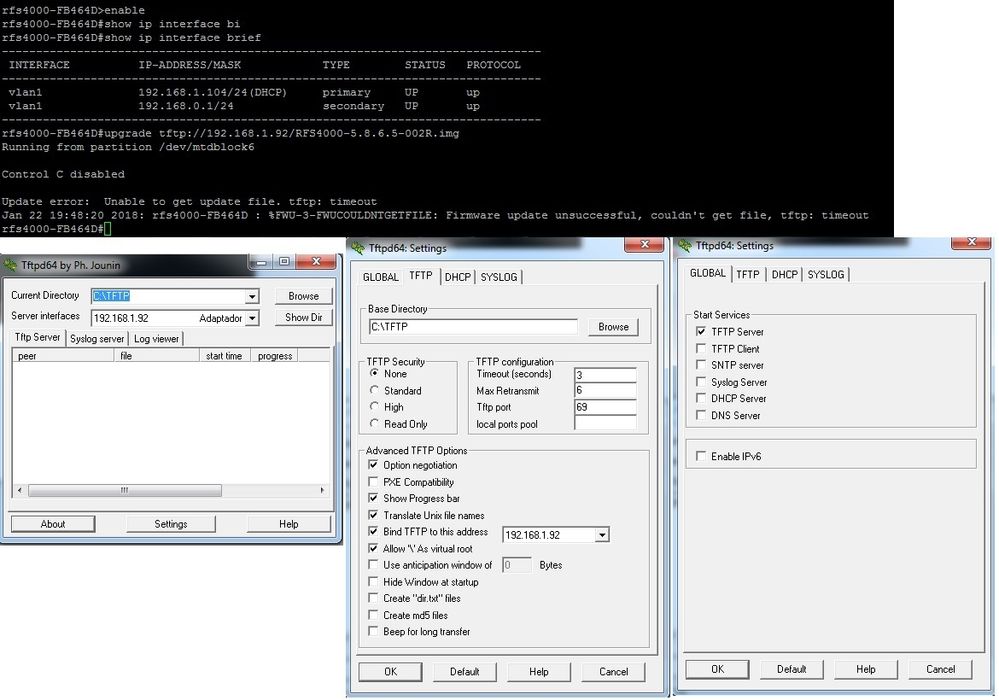Switch to the Syslog server tab
The height and width of the screenshot is (700, 999).
click(x=97, y=339)
